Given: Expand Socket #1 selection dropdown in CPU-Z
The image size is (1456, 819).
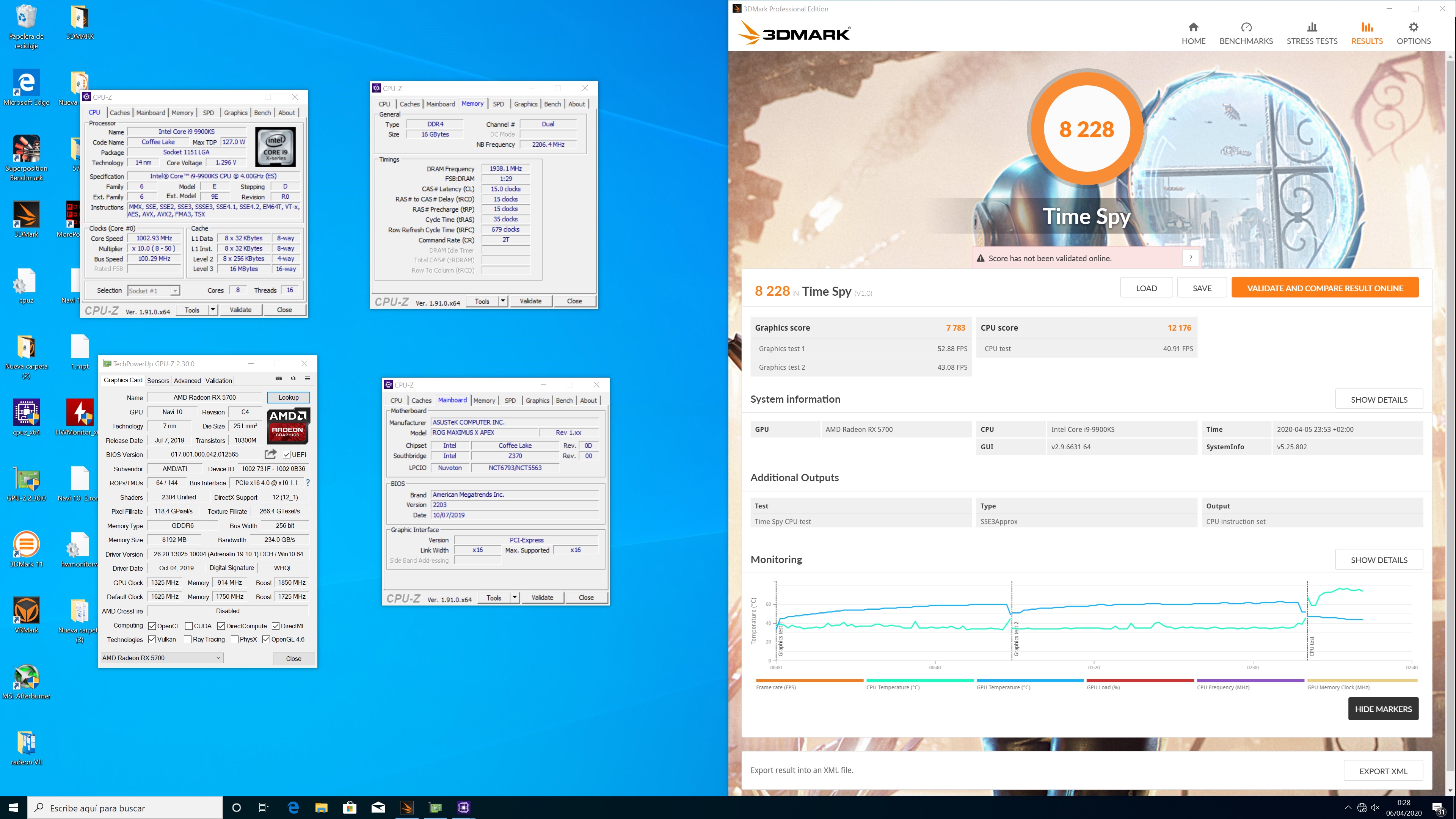Looking at the screenshot, I should 175,290.
